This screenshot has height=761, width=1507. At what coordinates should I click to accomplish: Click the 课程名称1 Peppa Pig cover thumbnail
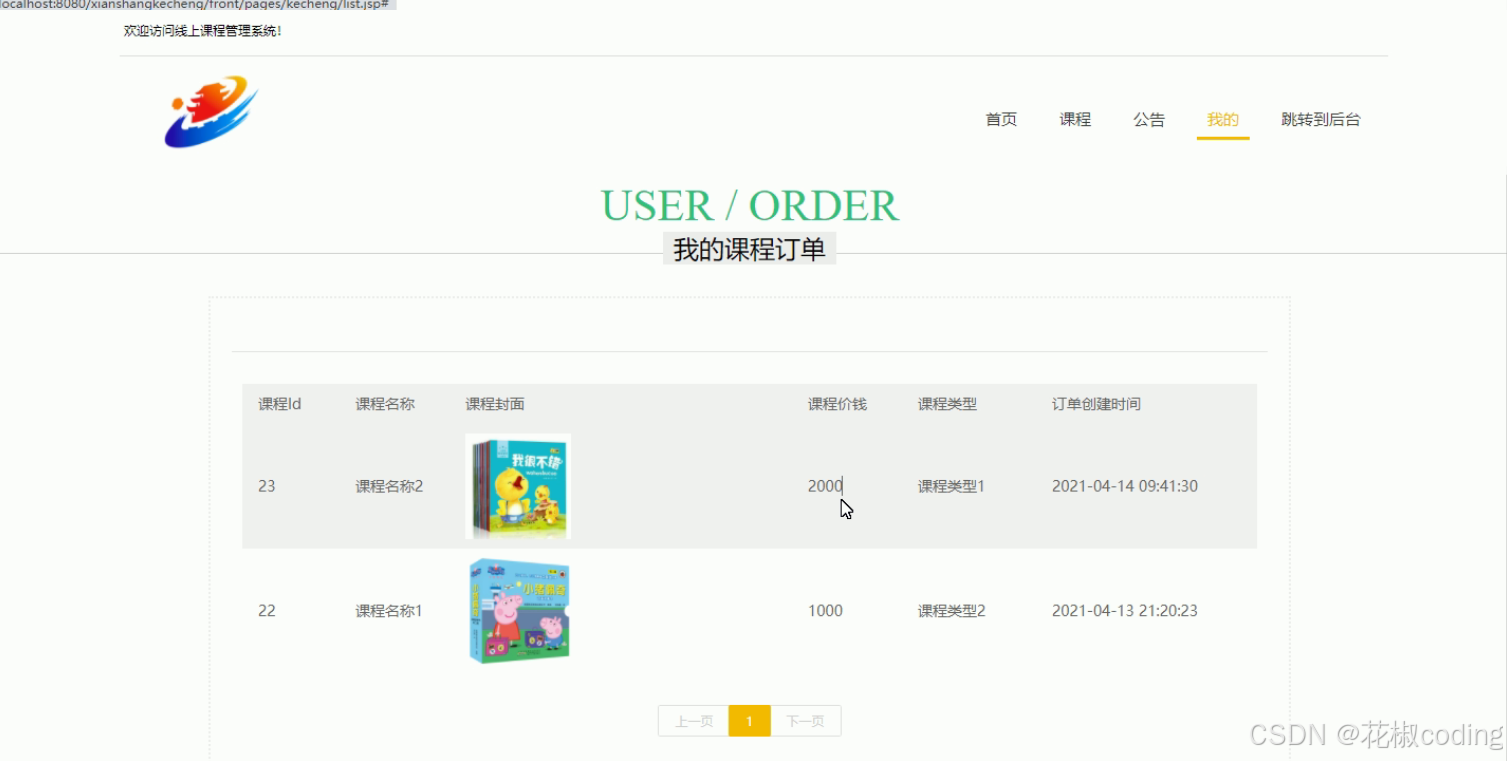click(517, 610)
